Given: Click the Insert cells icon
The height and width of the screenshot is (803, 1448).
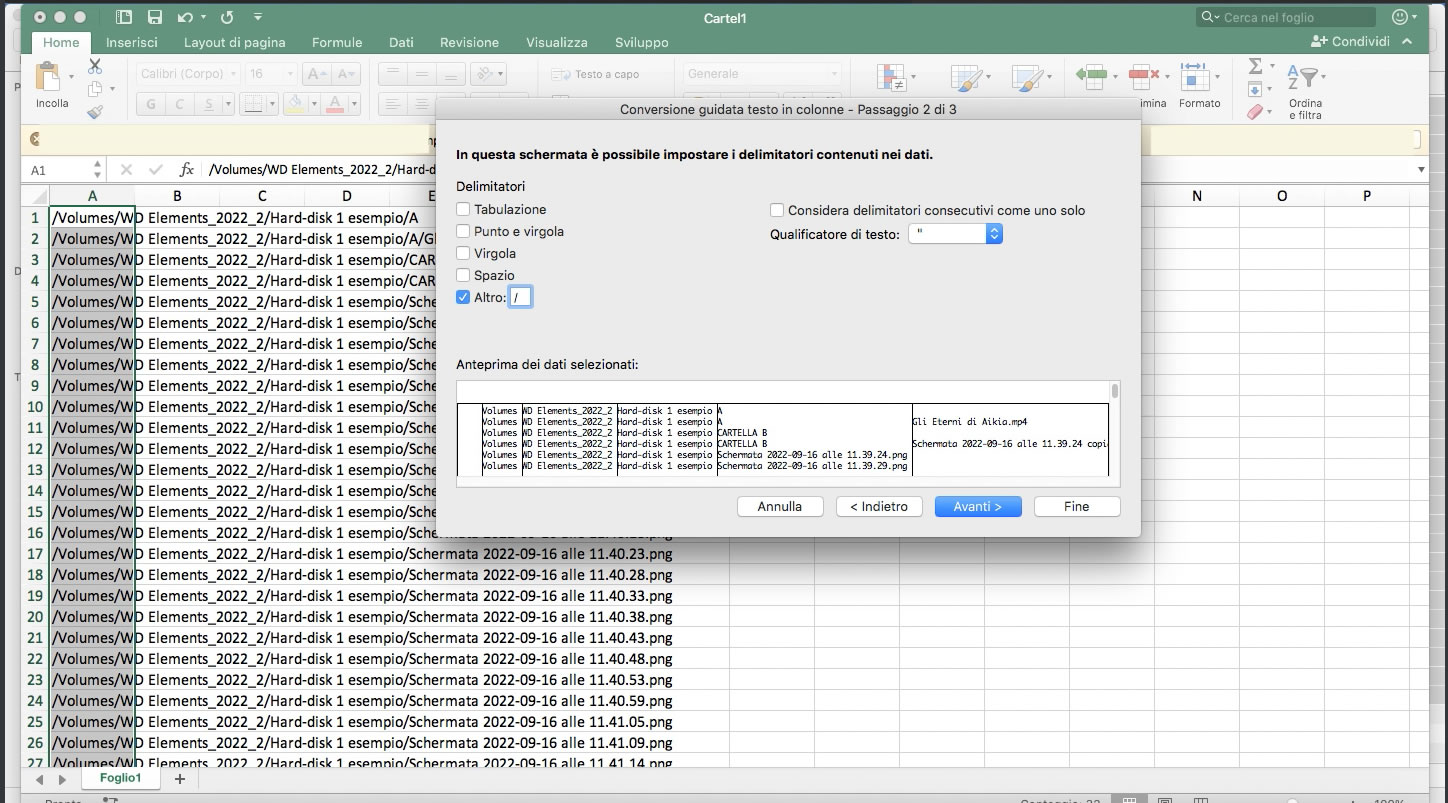Looking at the screenshot, I should (1091, 75).
